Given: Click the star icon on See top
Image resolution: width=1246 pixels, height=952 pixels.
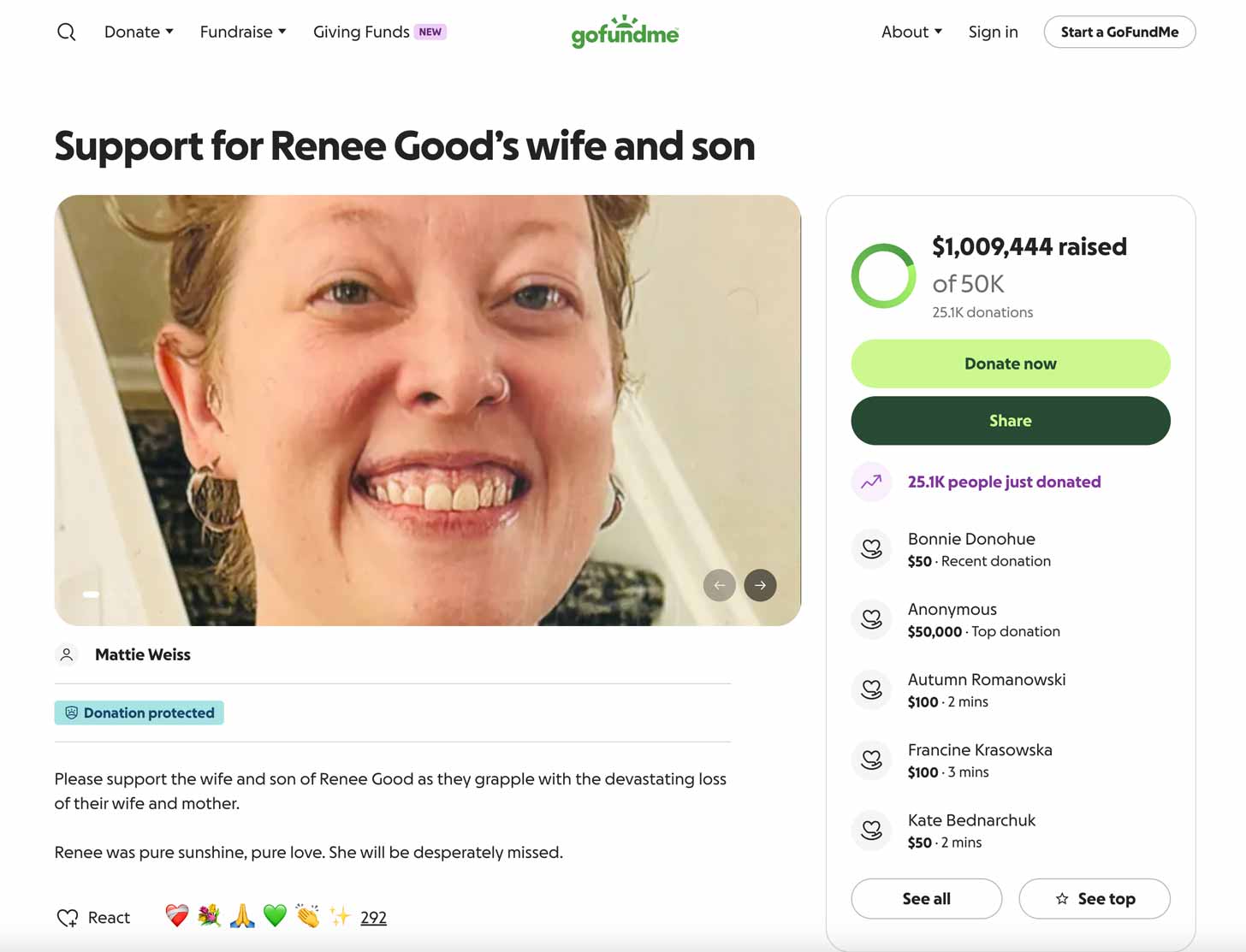Looking at the screenshot, I should (1061, 899).
